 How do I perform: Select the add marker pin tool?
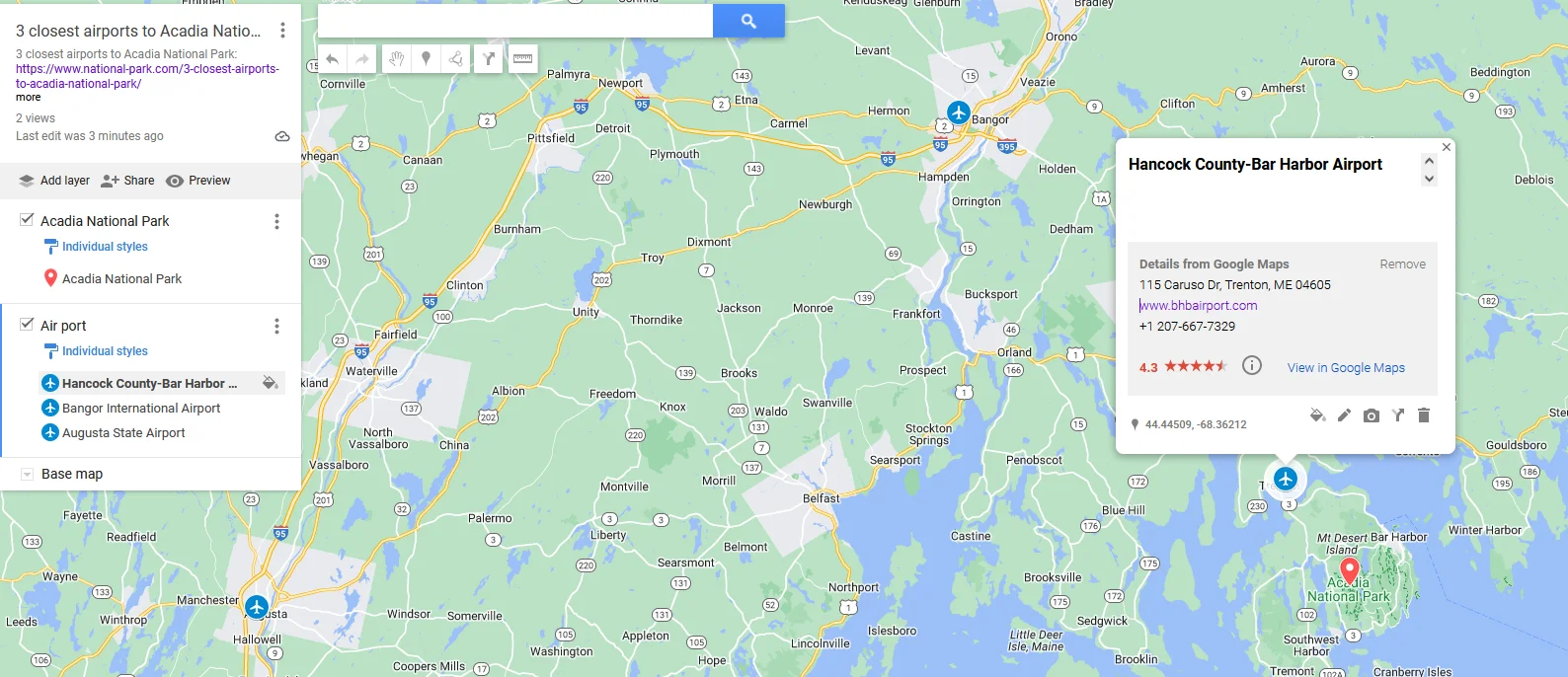(x=426, y=59)
